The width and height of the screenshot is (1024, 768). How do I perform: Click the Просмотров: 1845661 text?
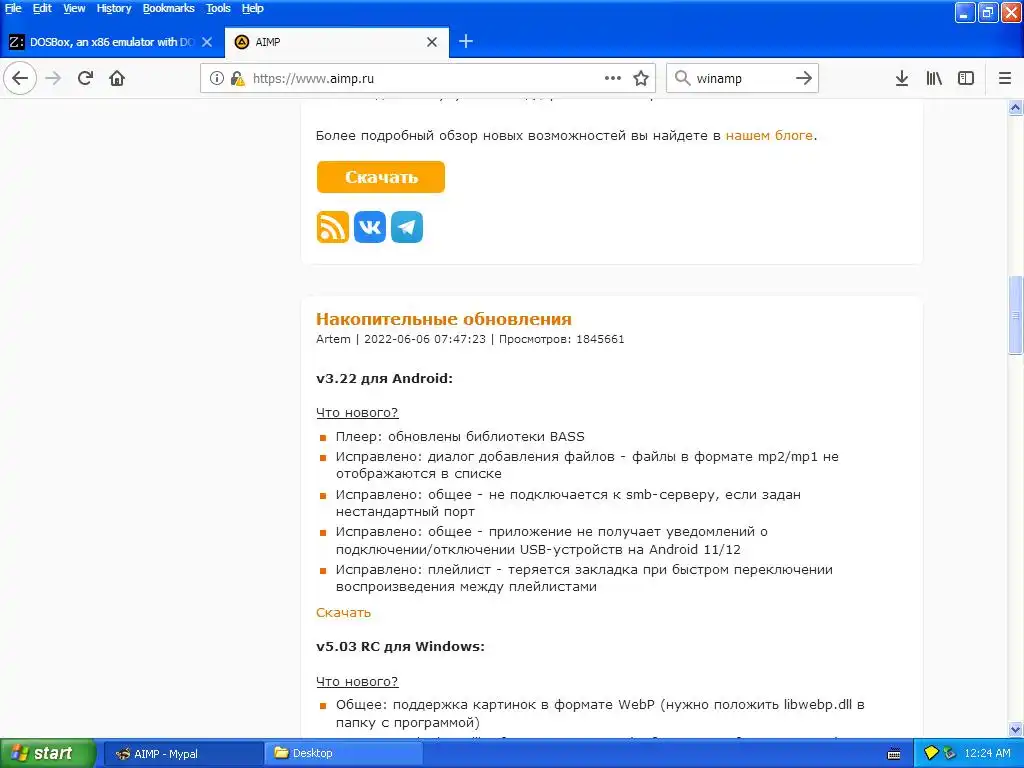tap(562, 339)
